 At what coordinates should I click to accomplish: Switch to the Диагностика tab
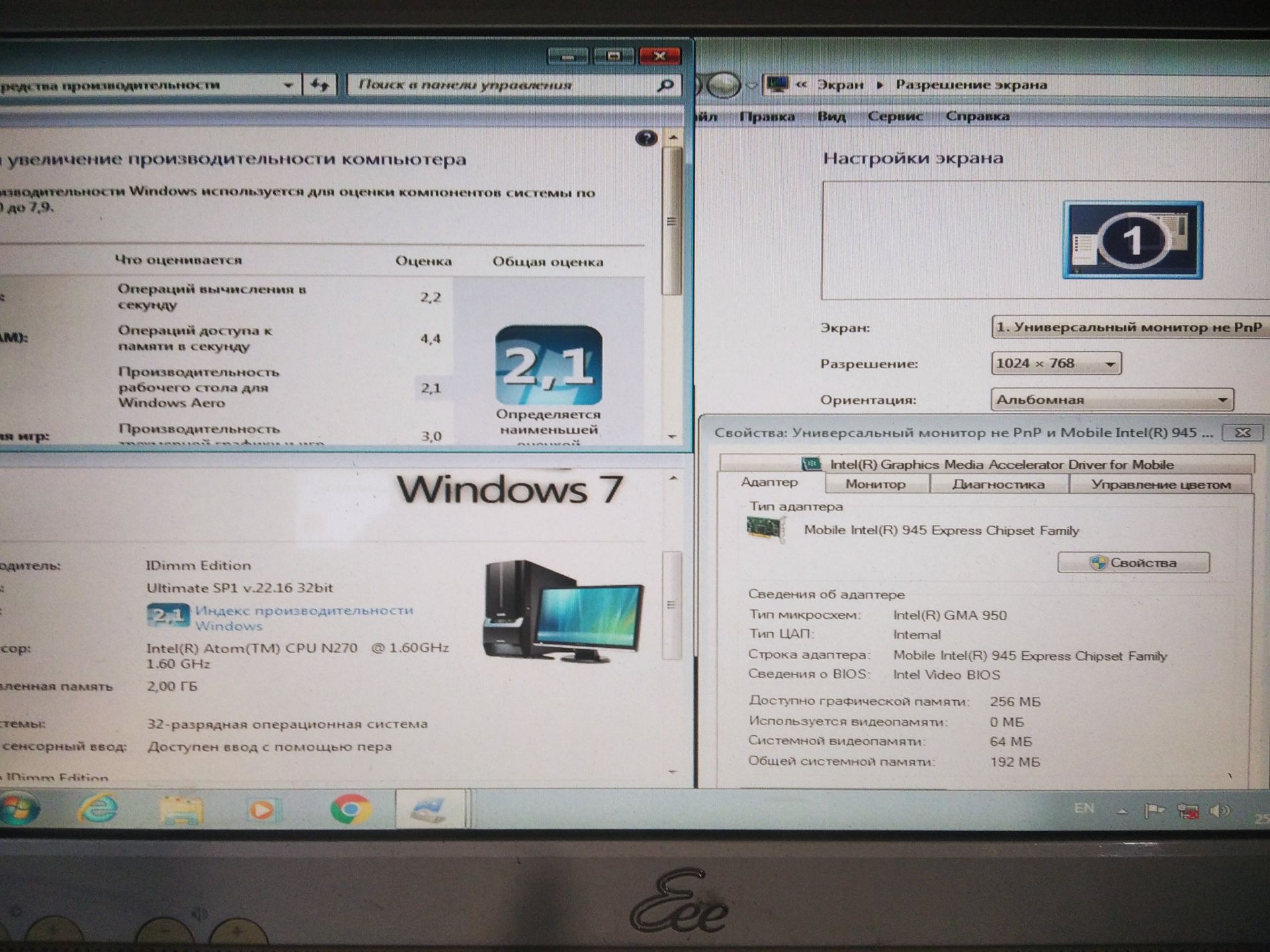click(x=999, y=484)
